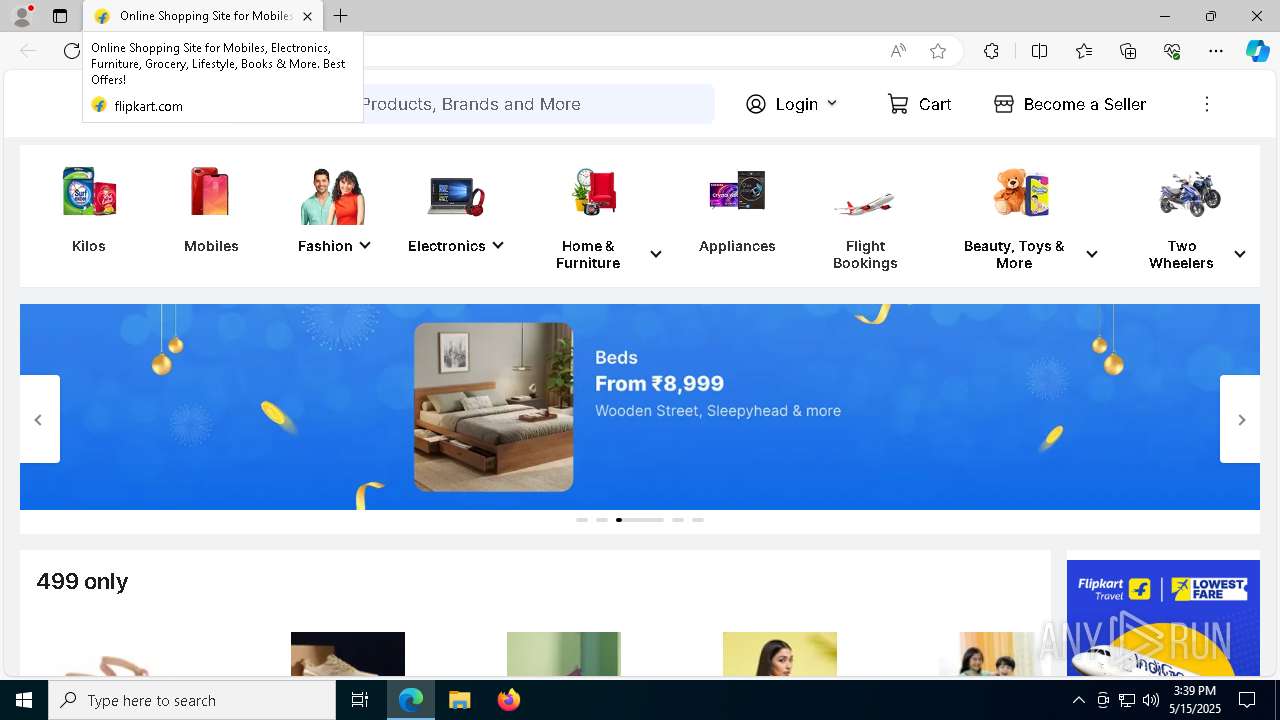Select the second carousel indicator dot

(x=602, y=520)
